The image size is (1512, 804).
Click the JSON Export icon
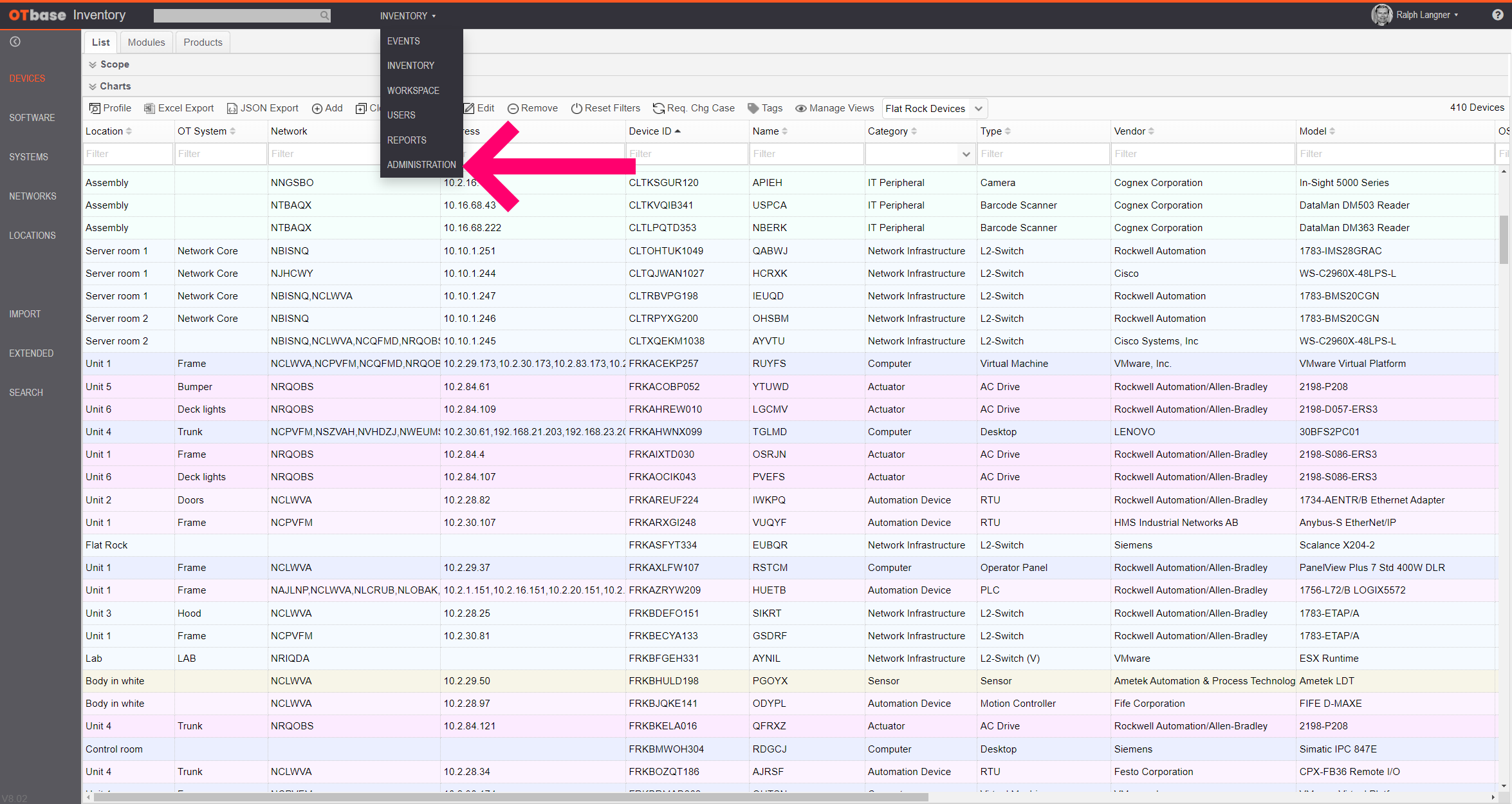click(232, 108)
